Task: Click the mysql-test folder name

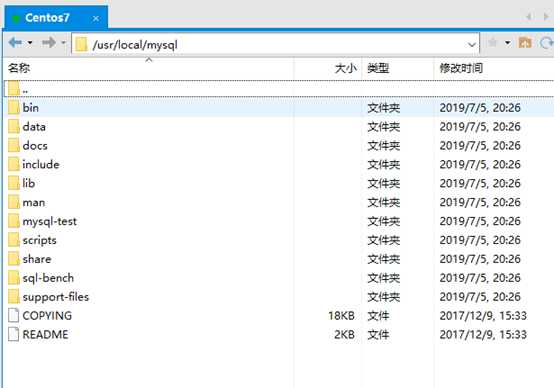Action: coord(49,222)
